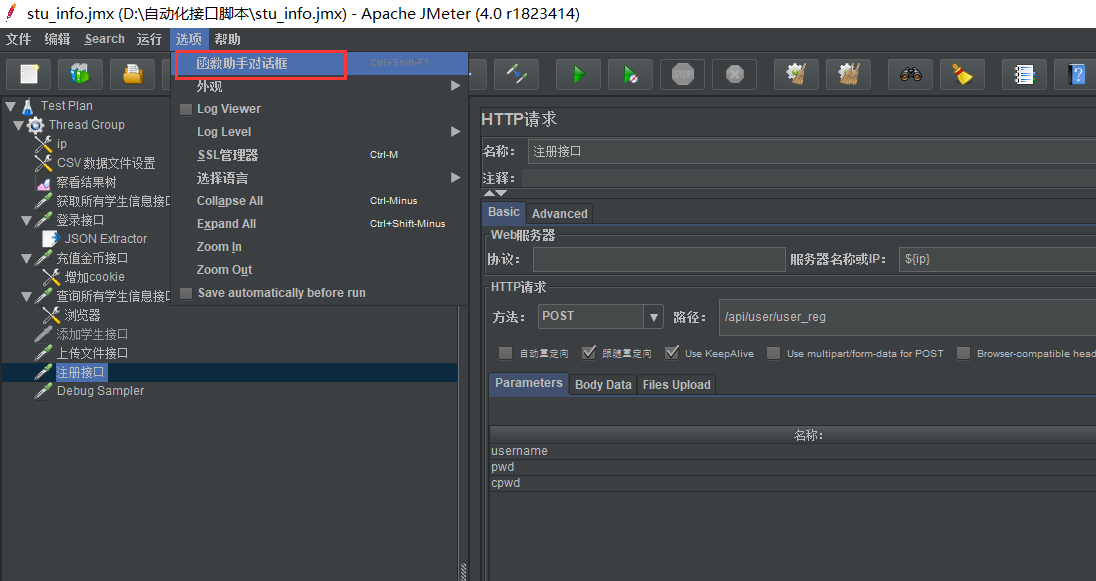Viewport: 1096px width, 581px height.
Task: Click Zoom Out menu entry
Action: pyautogui.click(x=319, y=270)
